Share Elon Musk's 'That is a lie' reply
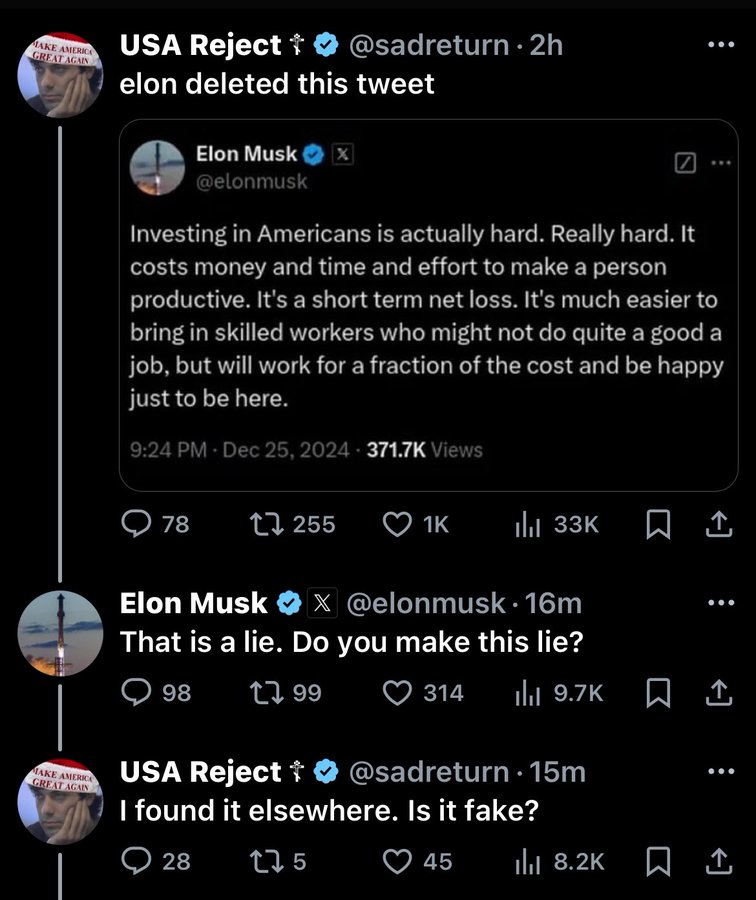Screen dimensions: 756x900 pyautogui.click(x=719, y=692)
